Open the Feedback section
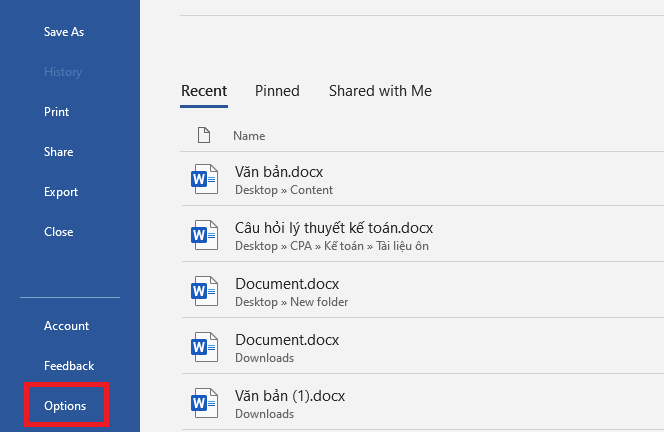Image resolution: width=664 pixels, height=432 pixels. click(69, 366)
